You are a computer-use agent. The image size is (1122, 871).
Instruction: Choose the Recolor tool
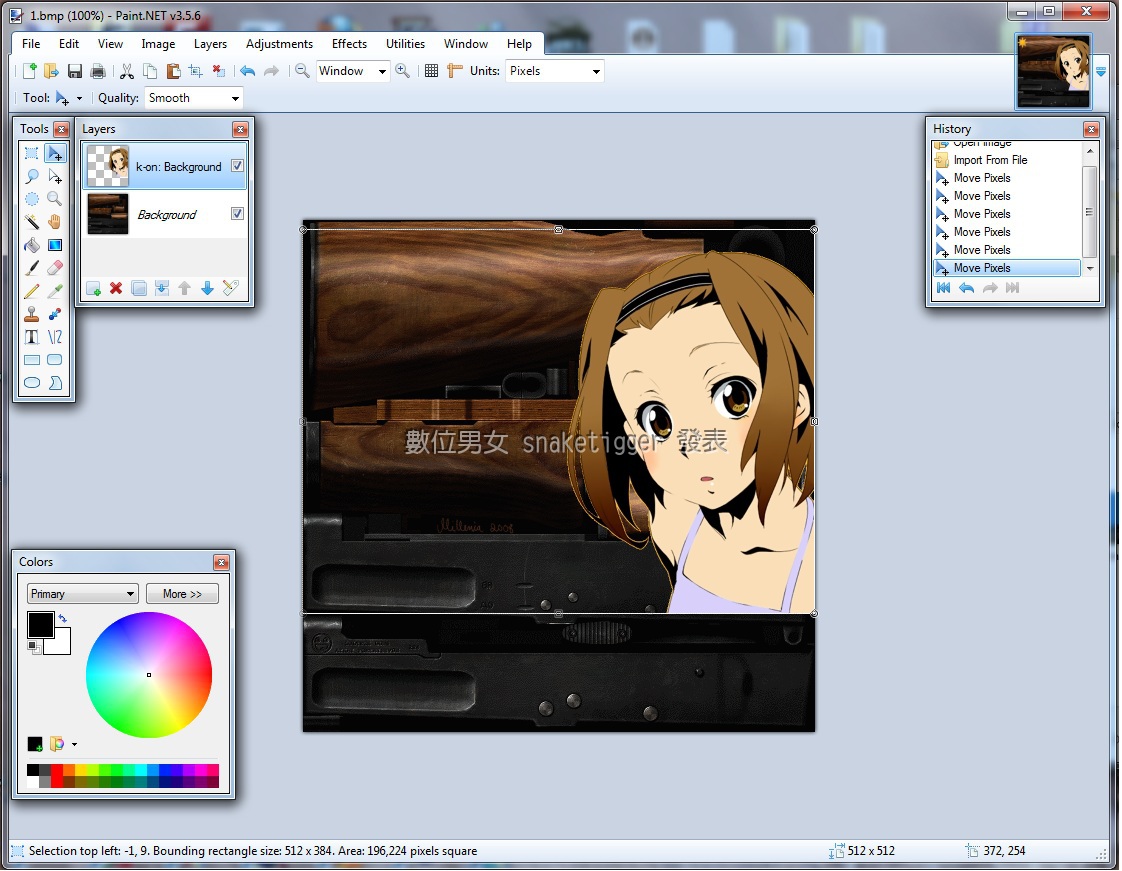pos(54,313)
